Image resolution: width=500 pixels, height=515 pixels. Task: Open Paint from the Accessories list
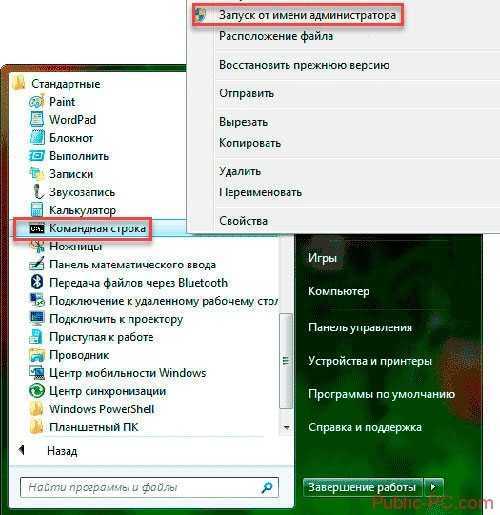click(x=62, y=102)
